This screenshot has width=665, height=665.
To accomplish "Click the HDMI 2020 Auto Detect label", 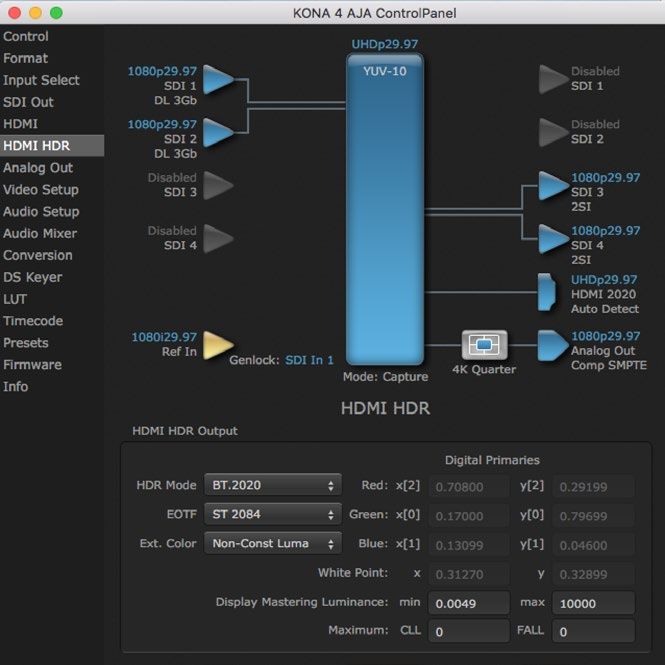I will point(605,302).
